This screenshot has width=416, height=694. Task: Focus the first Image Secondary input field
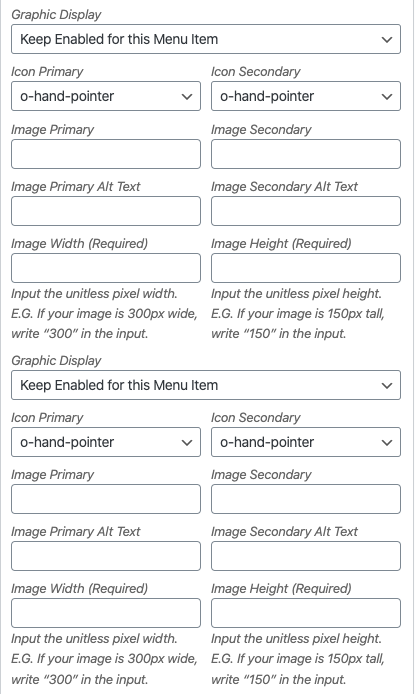click(x=306, y=154)
